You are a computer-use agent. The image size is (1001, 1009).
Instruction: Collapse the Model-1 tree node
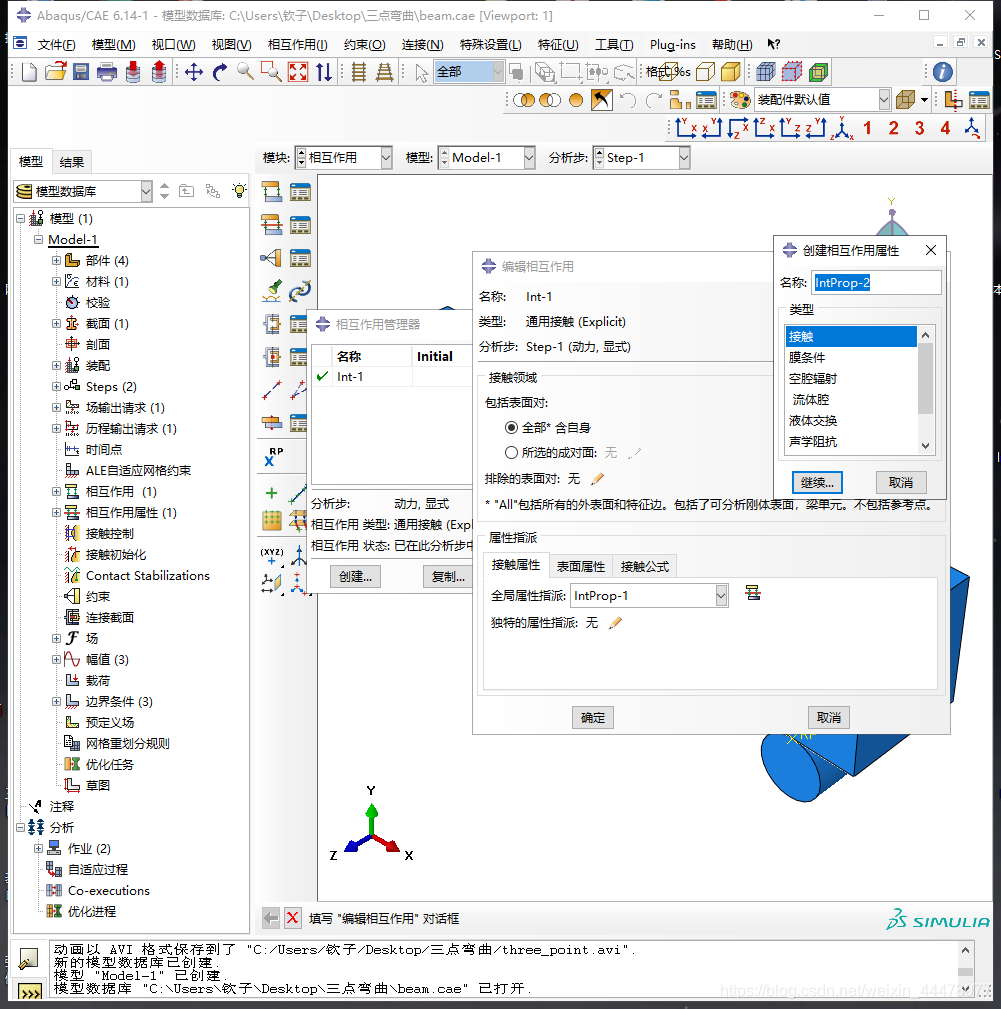click(39, 239)
